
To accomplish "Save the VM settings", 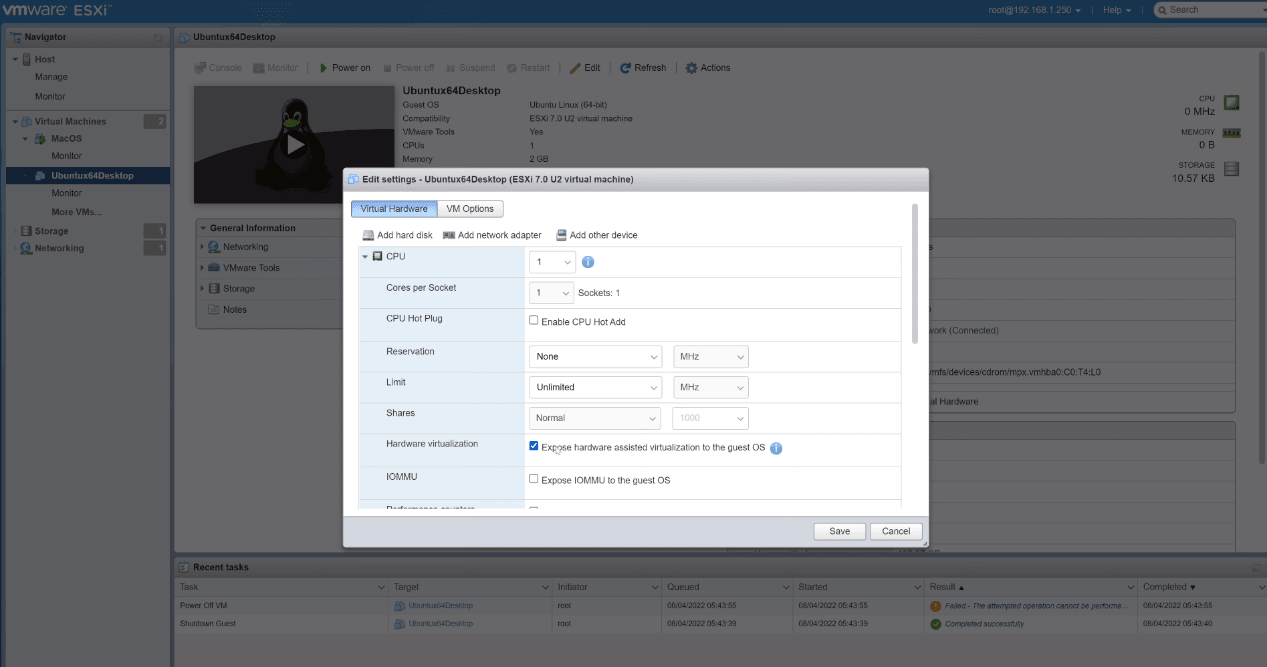I will 840,531.
